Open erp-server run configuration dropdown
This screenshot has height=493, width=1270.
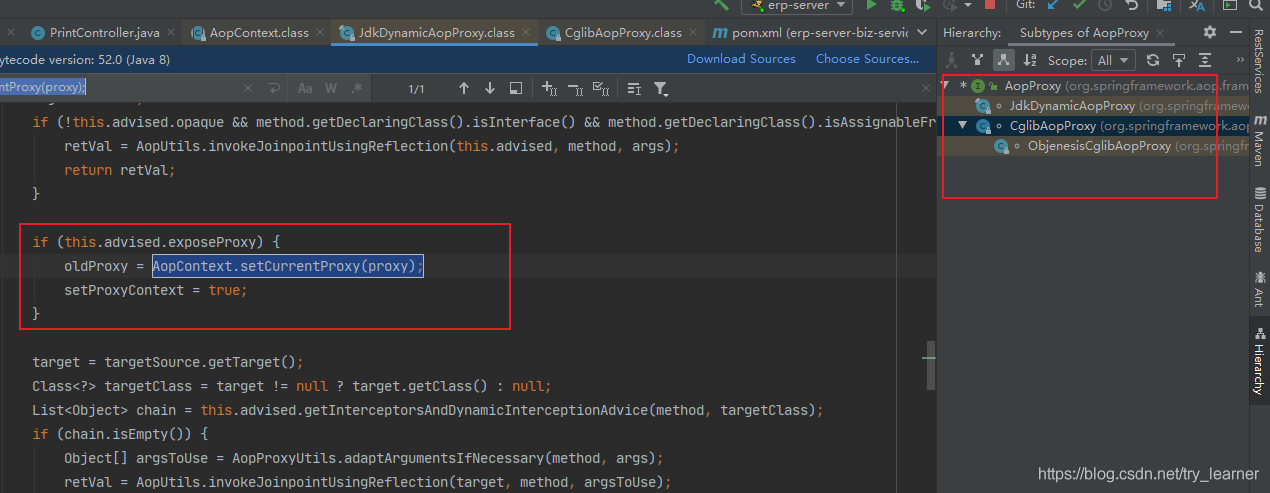pos(797,6)
